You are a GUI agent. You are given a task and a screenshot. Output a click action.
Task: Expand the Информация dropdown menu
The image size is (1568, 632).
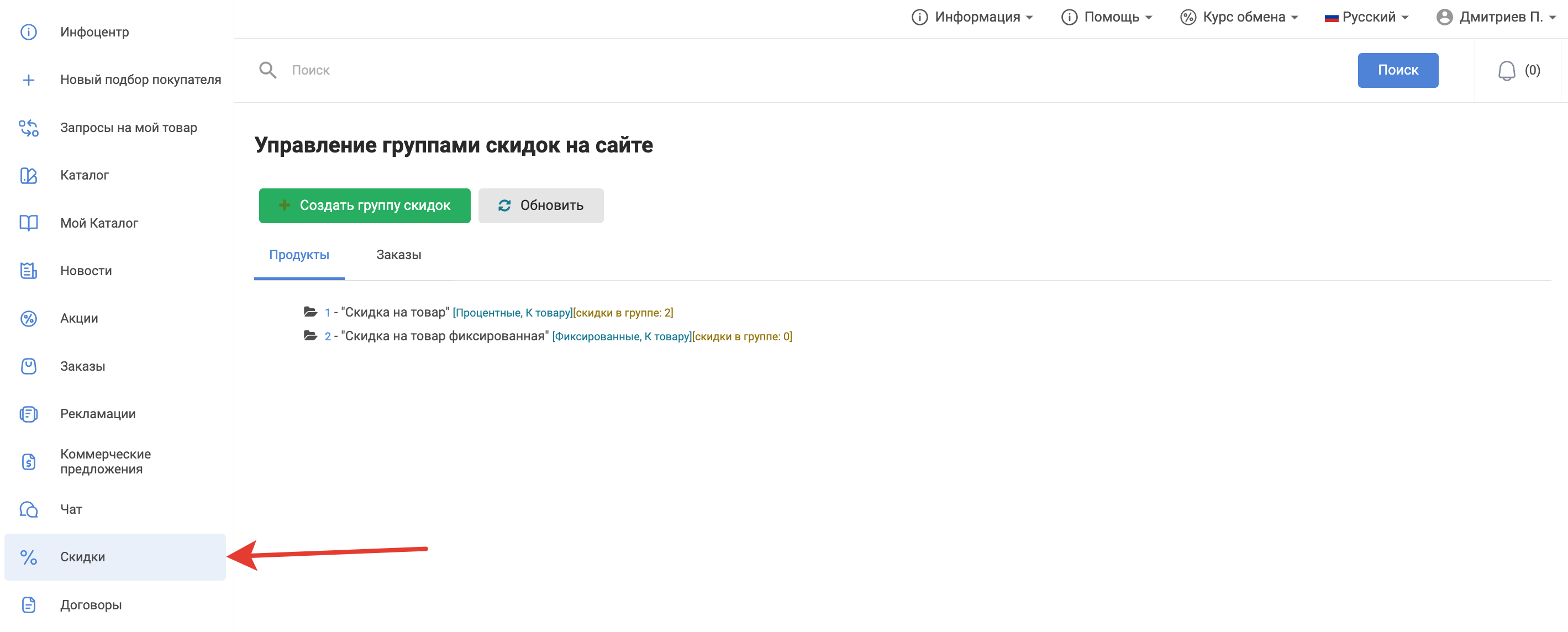tap(971, 17)
